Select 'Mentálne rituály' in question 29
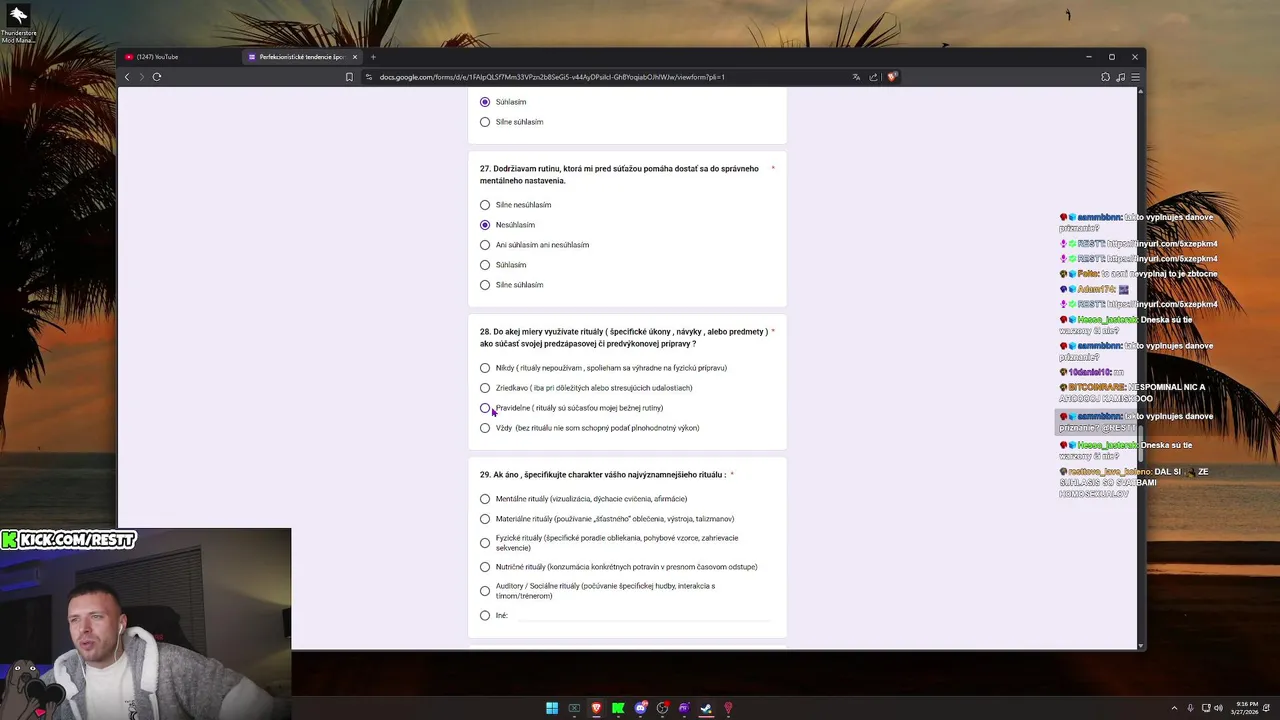This screenshot has height=720, width=1280. [x=485, y=499]
